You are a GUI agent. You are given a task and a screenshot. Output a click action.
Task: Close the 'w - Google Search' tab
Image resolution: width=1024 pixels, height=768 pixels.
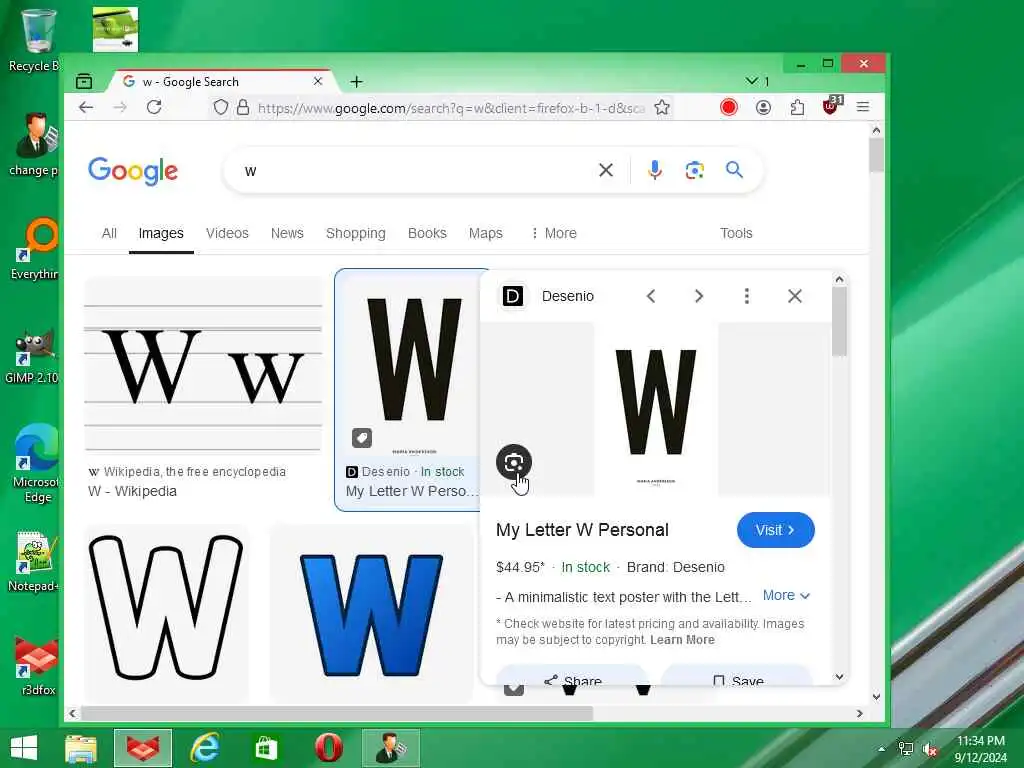[318, 82]
